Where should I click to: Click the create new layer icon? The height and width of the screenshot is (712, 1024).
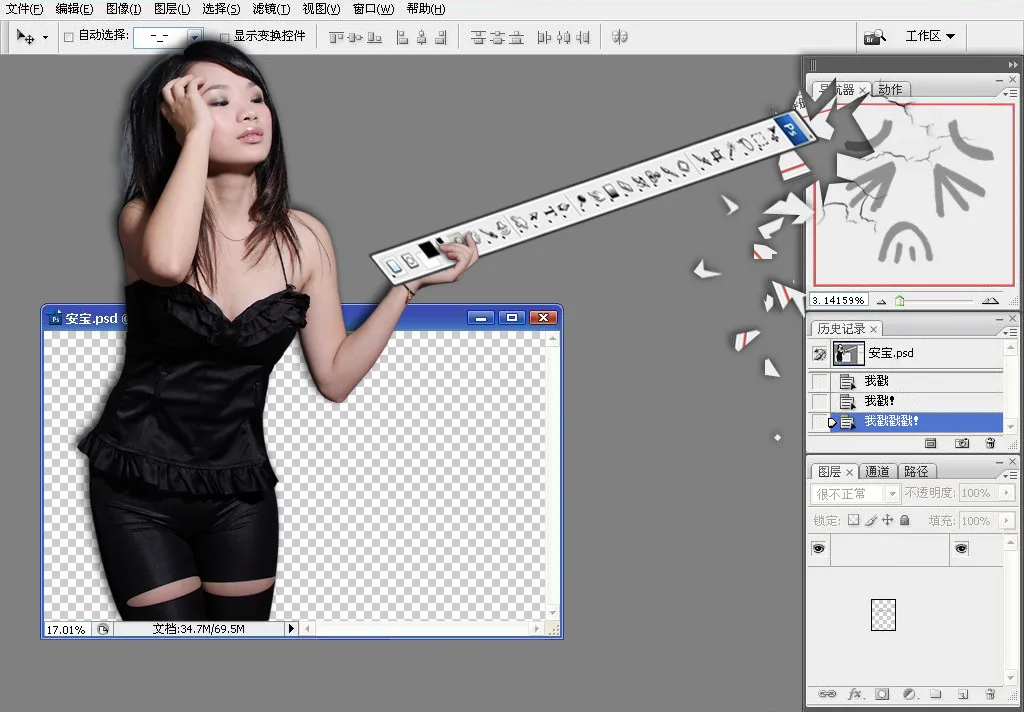coord(962,694)
